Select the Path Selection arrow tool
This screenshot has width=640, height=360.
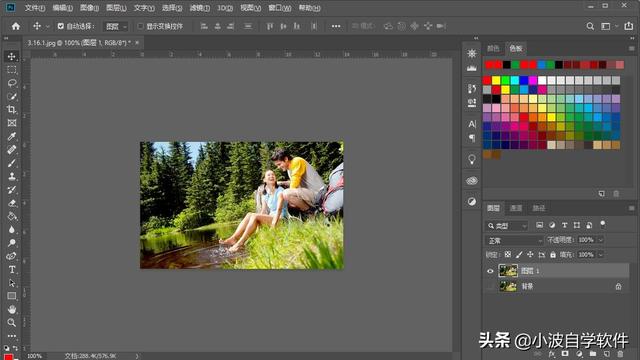point(11,283)
